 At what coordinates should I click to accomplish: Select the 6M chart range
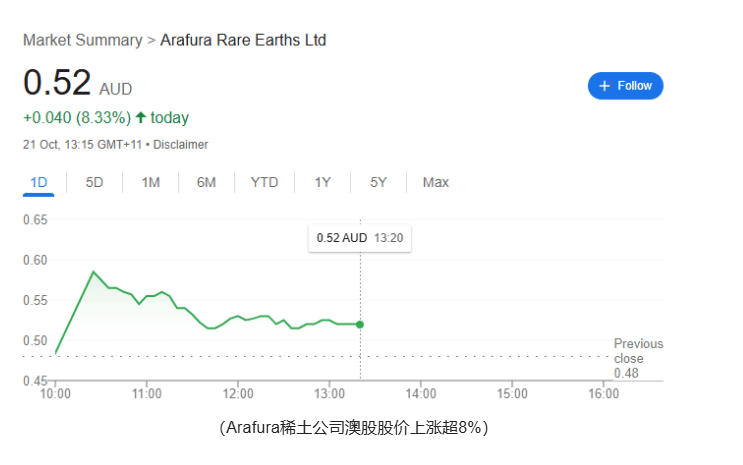(x=206, y=182)
